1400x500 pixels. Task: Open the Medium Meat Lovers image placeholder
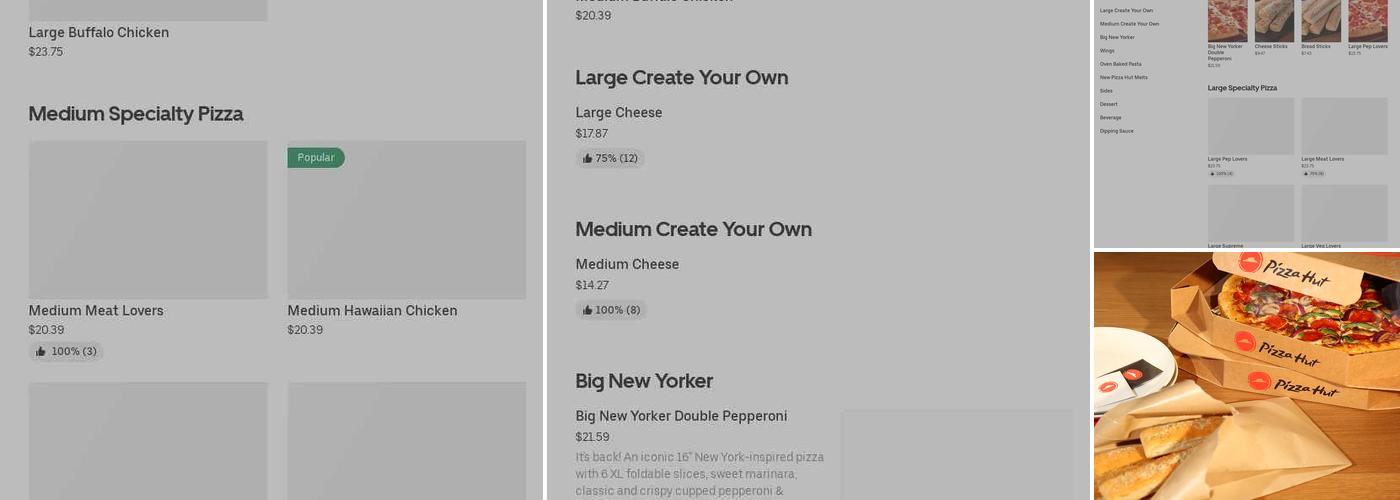point(148,220)
